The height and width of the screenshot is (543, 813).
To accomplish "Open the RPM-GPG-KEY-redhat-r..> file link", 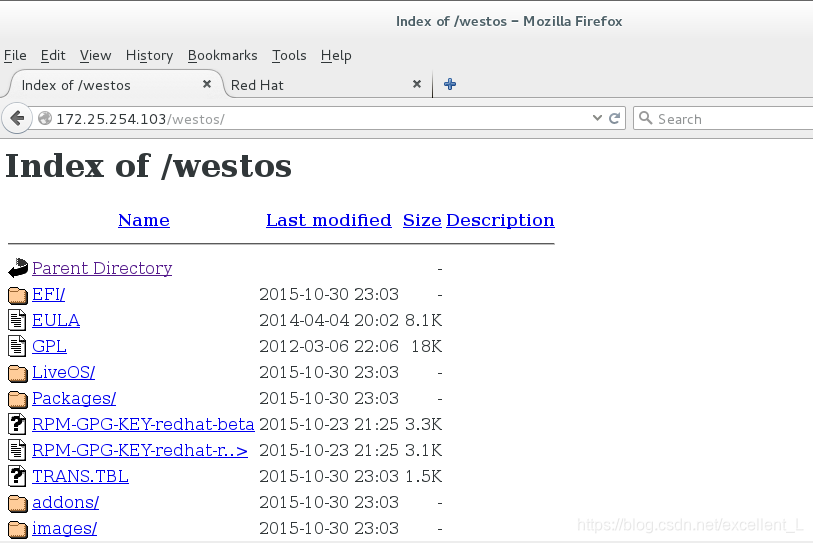I will point(140,450).
